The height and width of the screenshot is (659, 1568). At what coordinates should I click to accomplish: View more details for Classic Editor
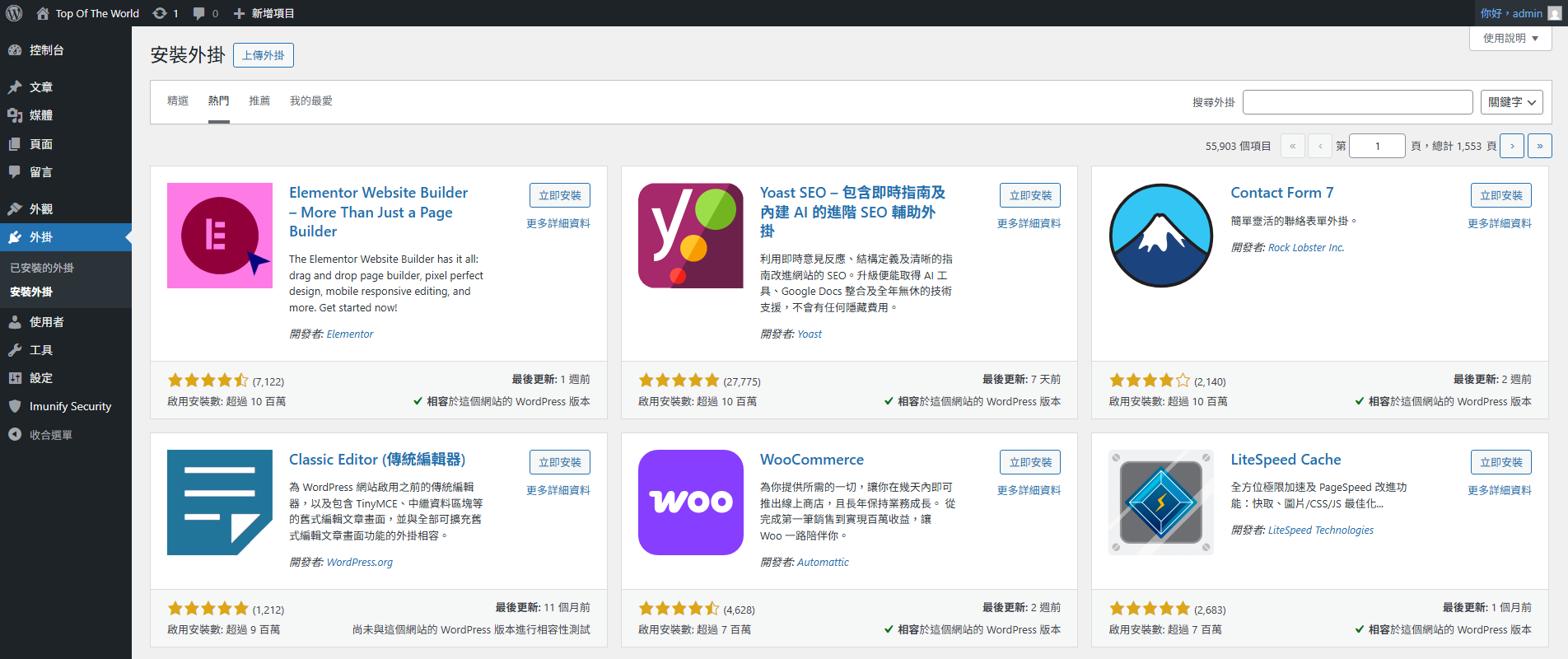point(558,490)
